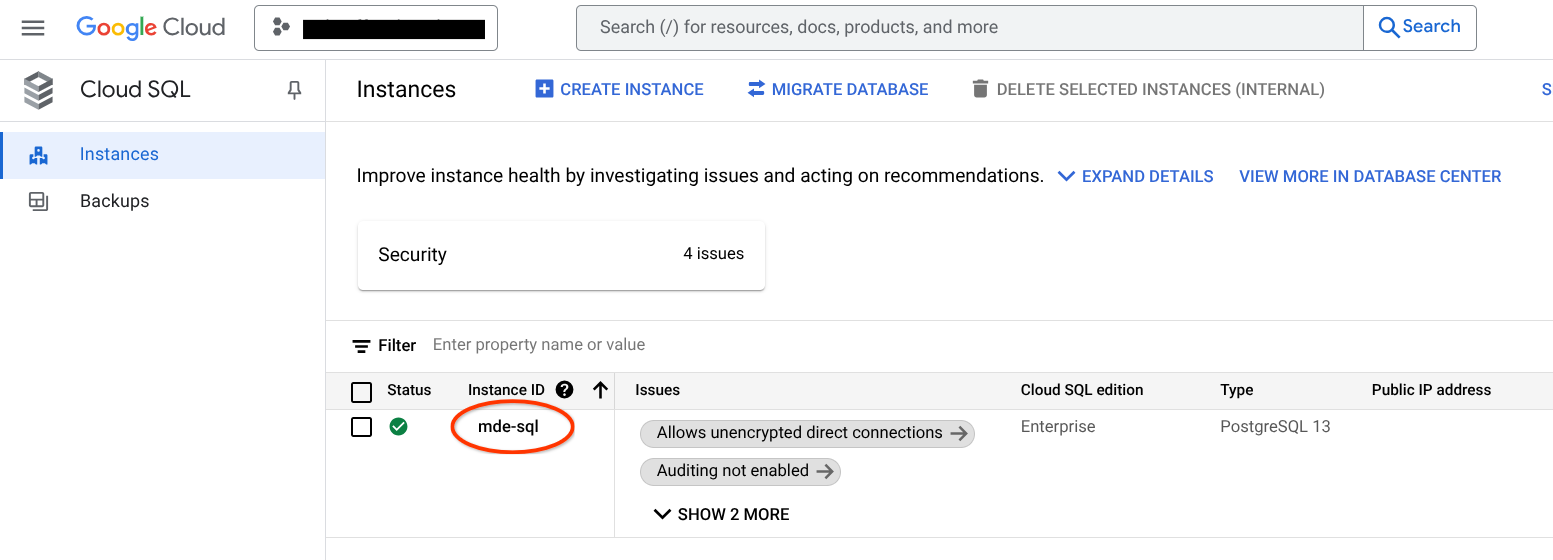Open the mde-sql instance
This screenshot has height=560, width=1553.
508,427
